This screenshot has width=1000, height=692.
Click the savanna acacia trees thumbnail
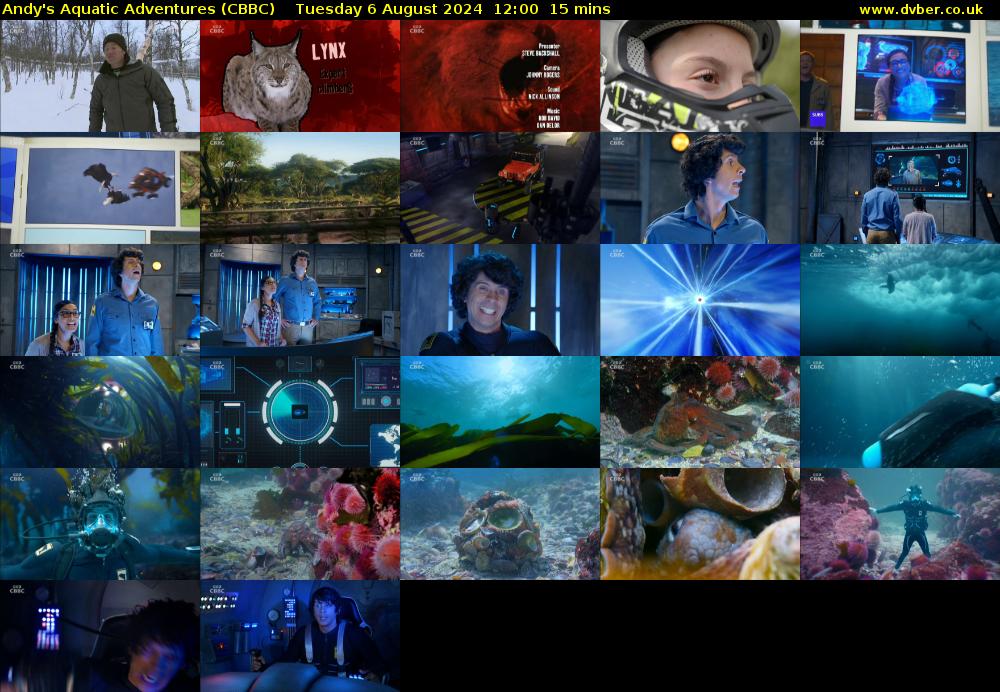[300, 188]
